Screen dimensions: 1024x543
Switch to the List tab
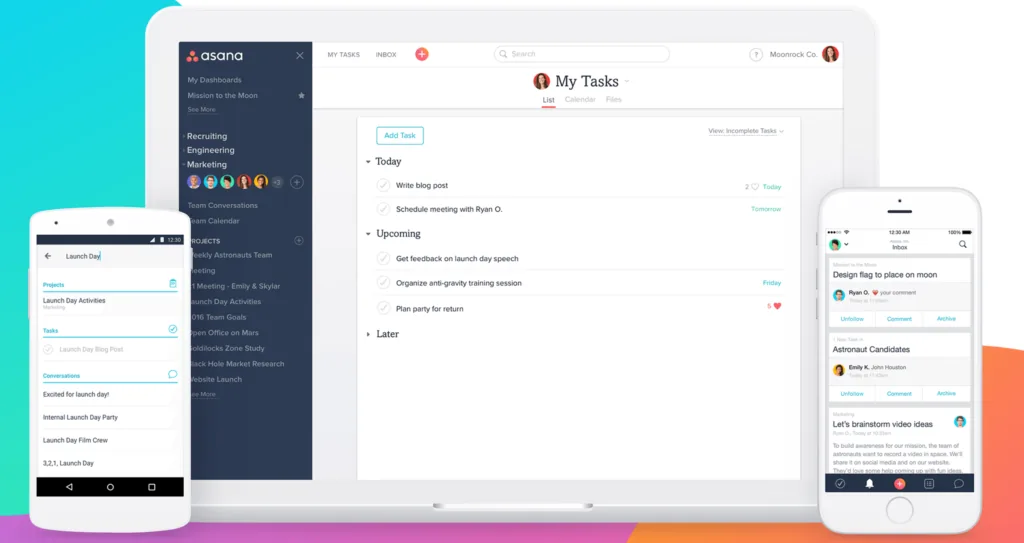click(x=549, y=100)
